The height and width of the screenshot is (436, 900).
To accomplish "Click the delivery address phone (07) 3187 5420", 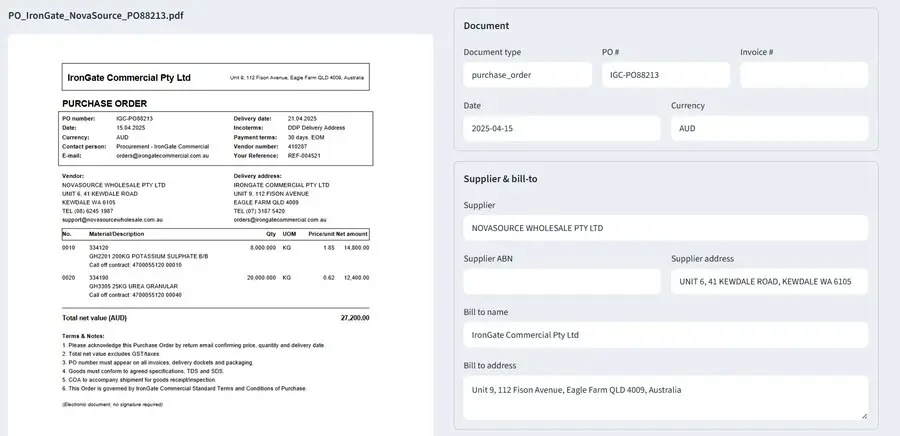I will tap(265, 211).
